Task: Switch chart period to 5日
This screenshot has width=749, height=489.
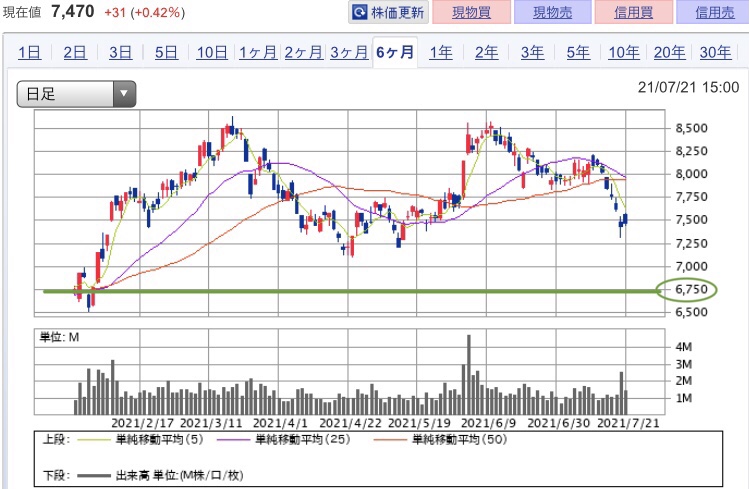Action: tap(166, 52)
